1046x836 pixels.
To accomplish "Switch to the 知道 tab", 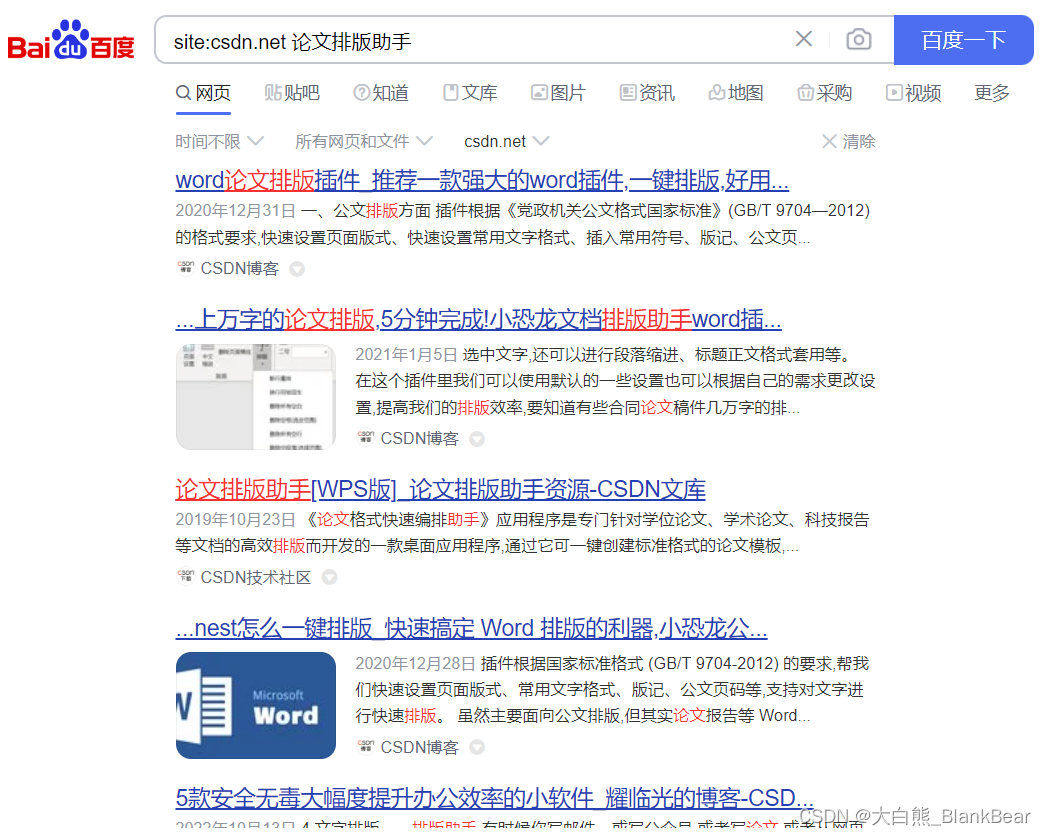I will point(381,93).
